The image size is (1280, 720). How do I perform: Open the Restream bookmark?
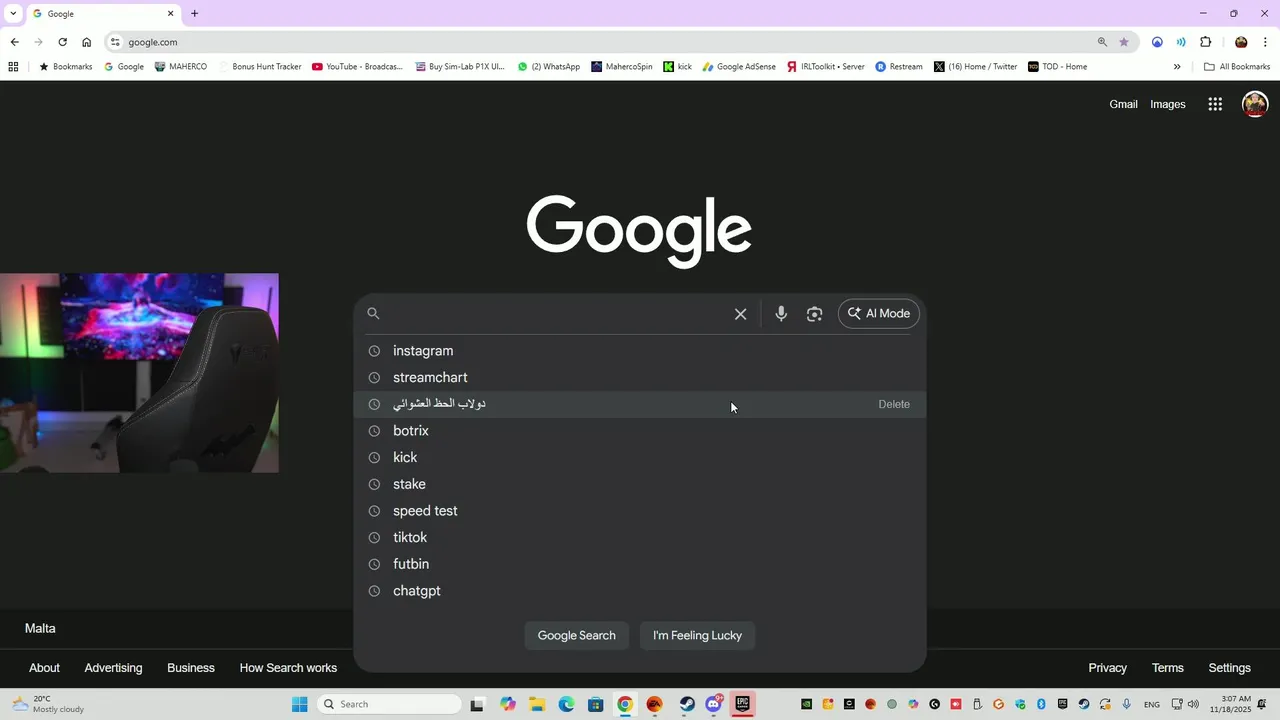tap(899, 67)
